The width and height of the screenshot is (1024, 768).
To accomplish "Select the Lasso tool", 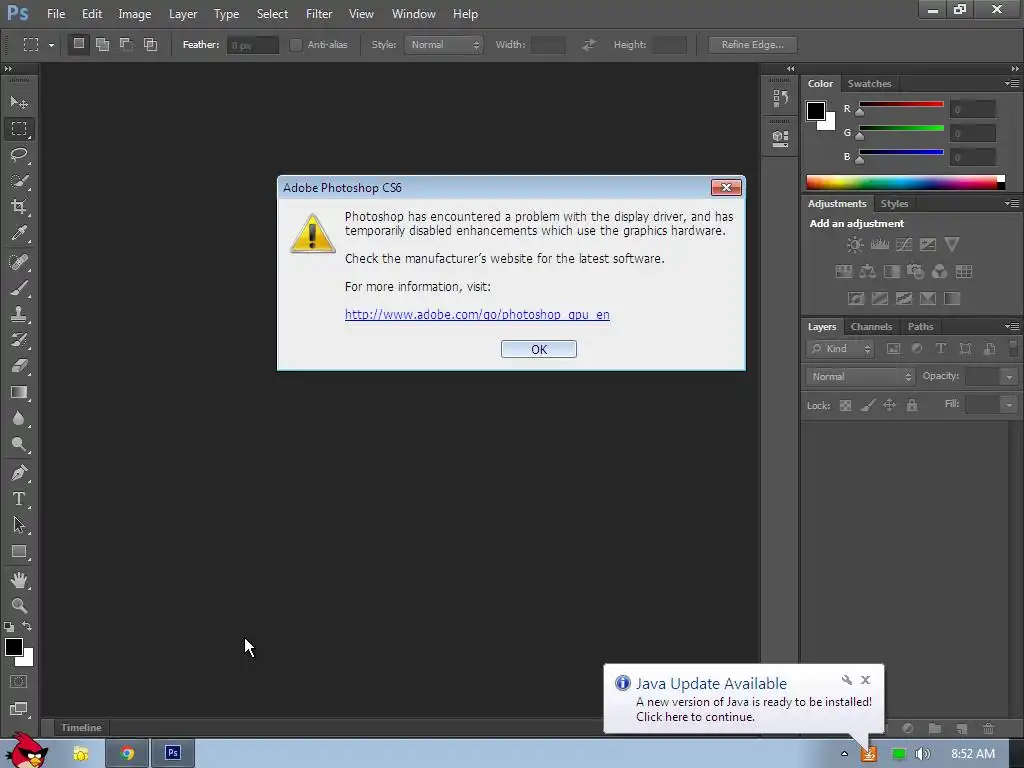I will coord(19,155).
